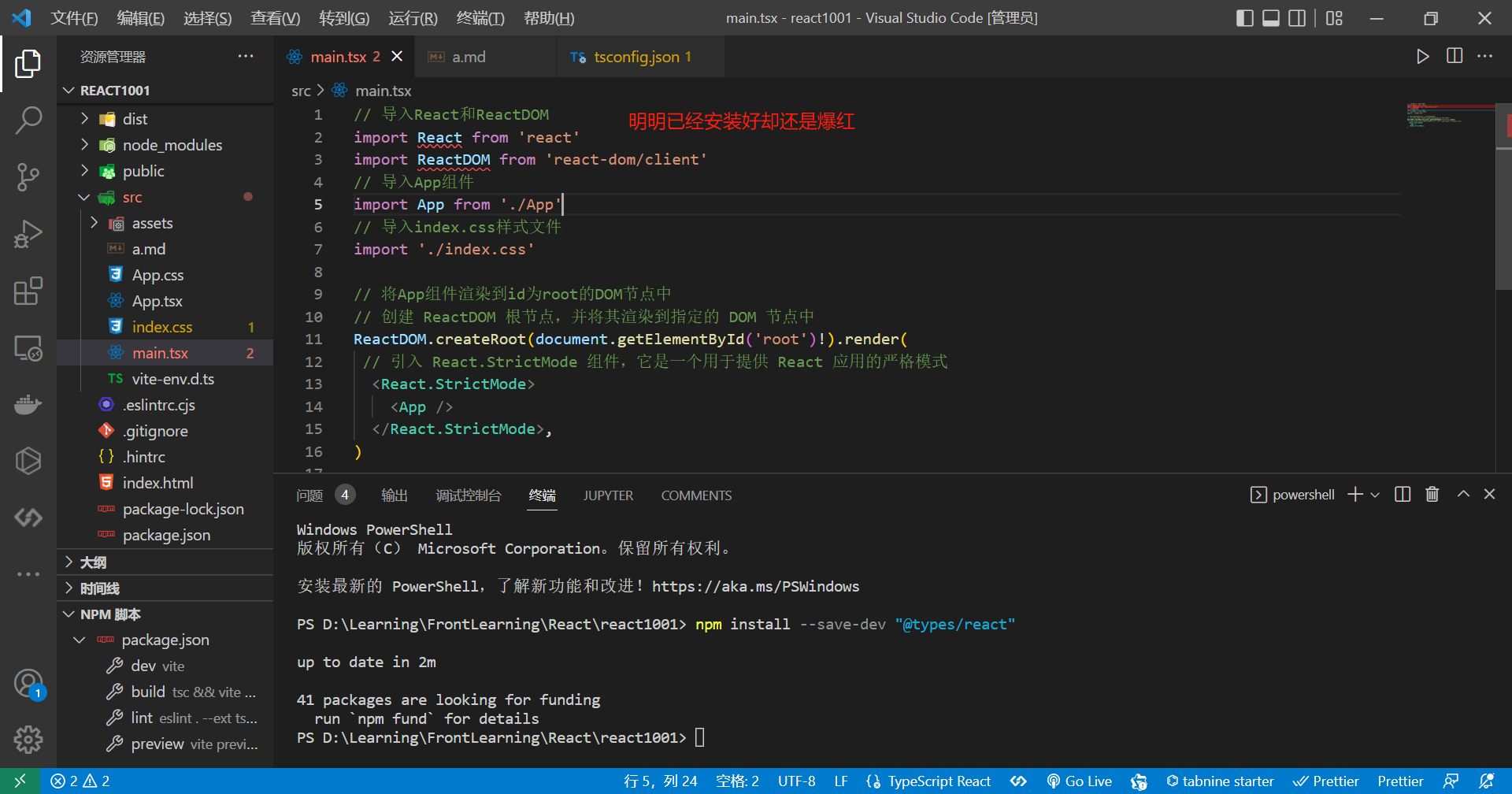Image resolution: width=1512 pixels, height=794 pixels.
Task: Open tabnine starter status item
Action: click(x=1220, y=781)
